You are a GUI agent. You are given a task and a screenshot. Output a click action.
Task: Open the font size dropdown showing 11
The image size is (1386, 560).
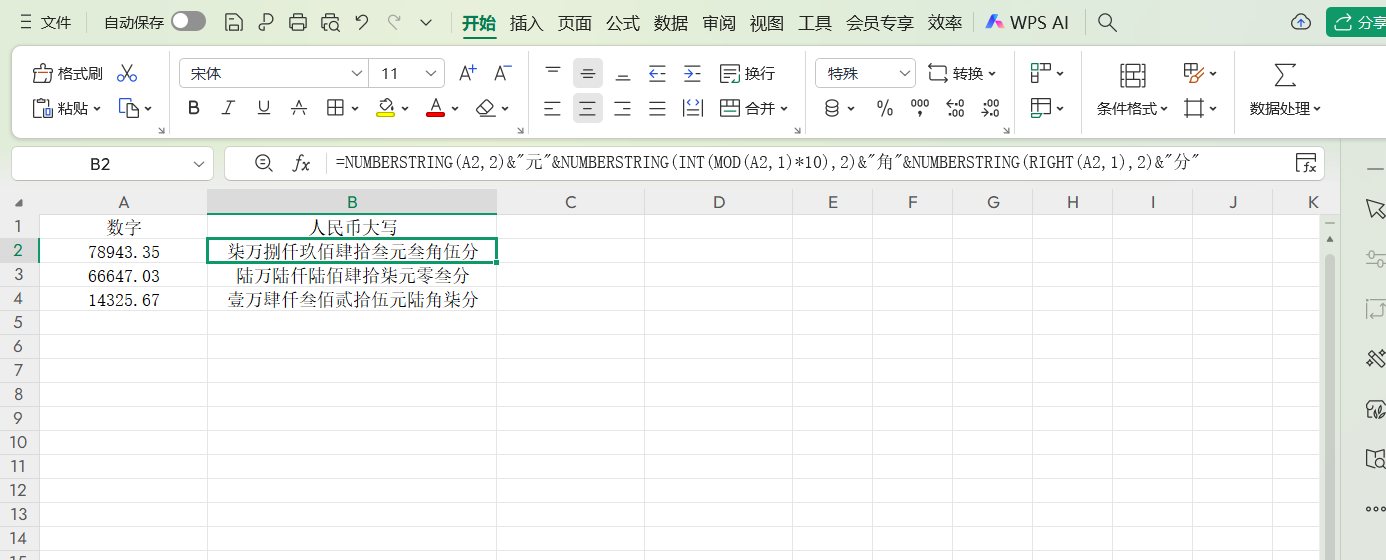432,73
